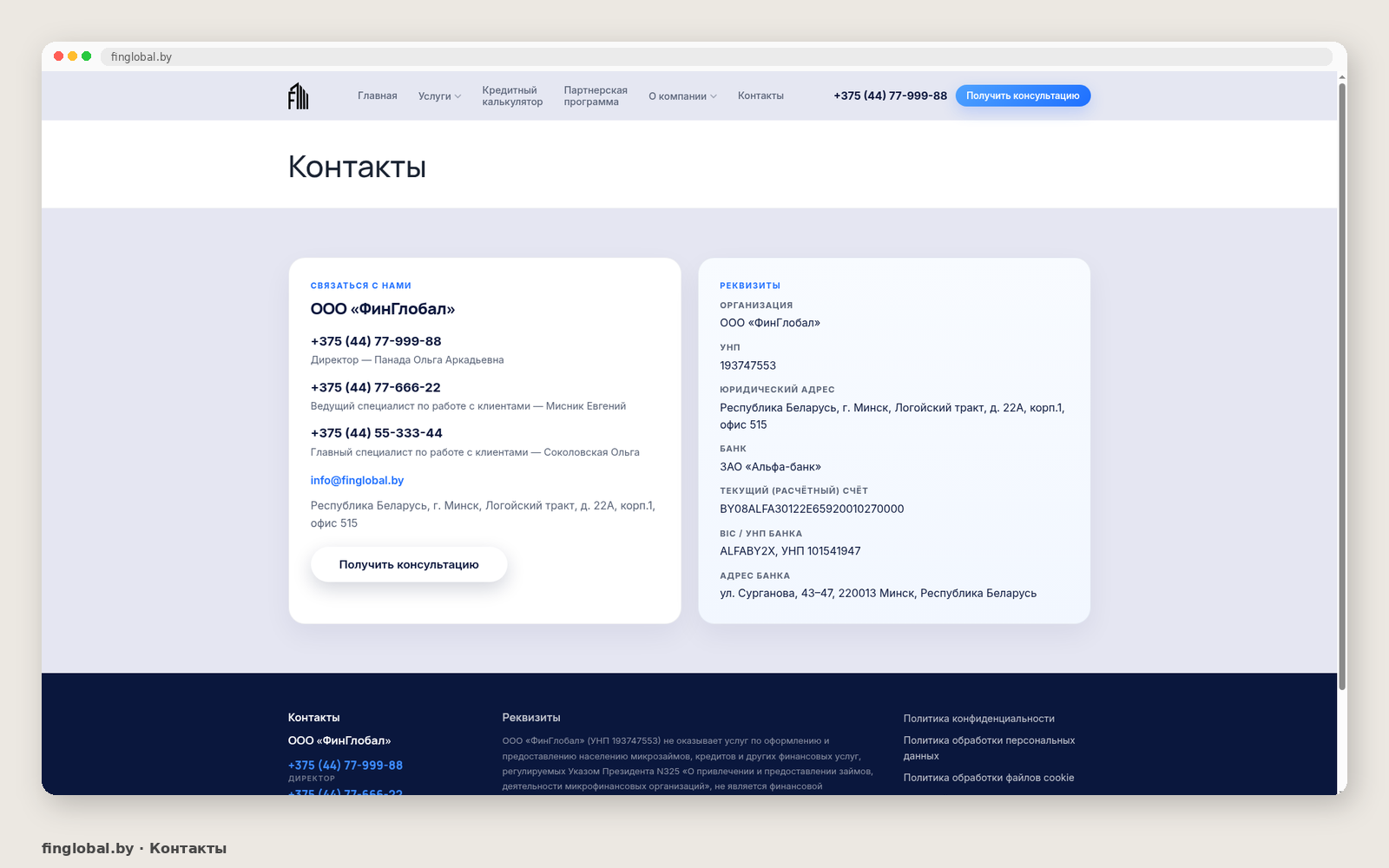
Task: Click the FinGlobal logo icon
Action: click(x=298, y=95)
